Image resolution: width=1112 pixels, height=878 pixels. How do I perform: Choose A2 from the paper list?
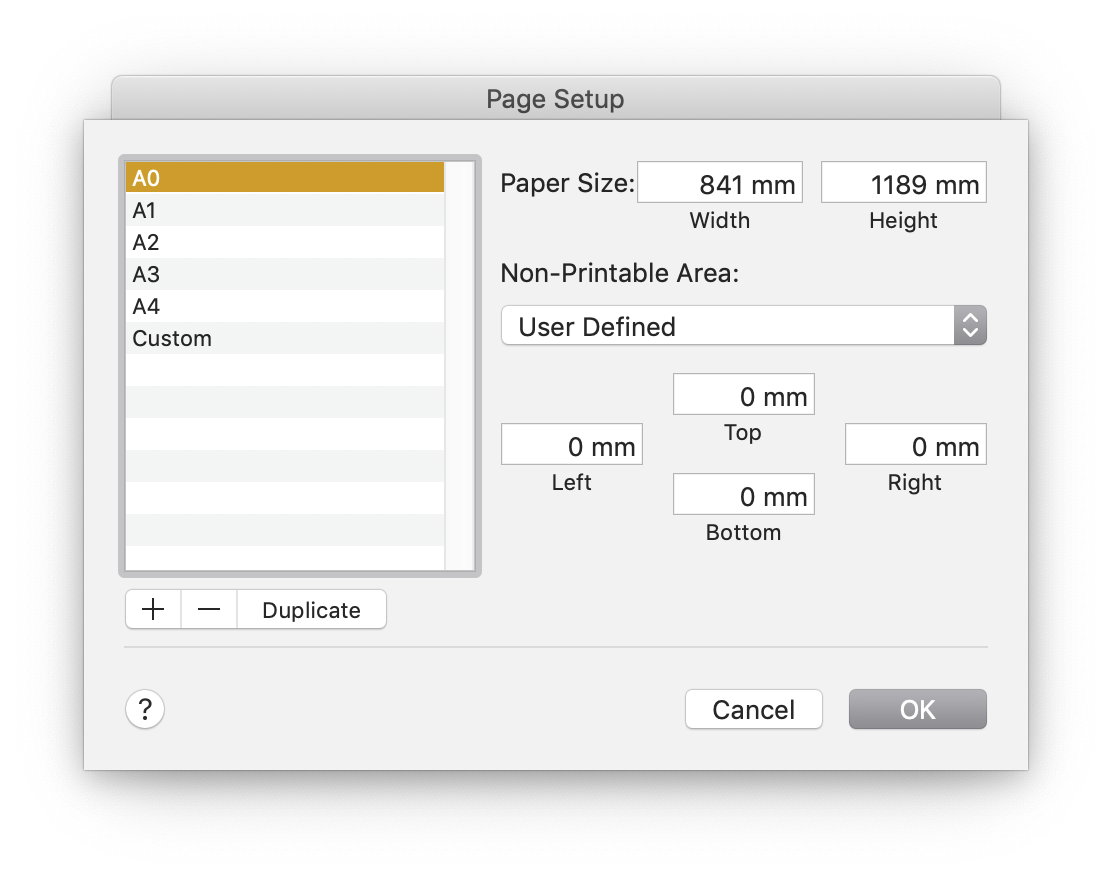(284, 242)
